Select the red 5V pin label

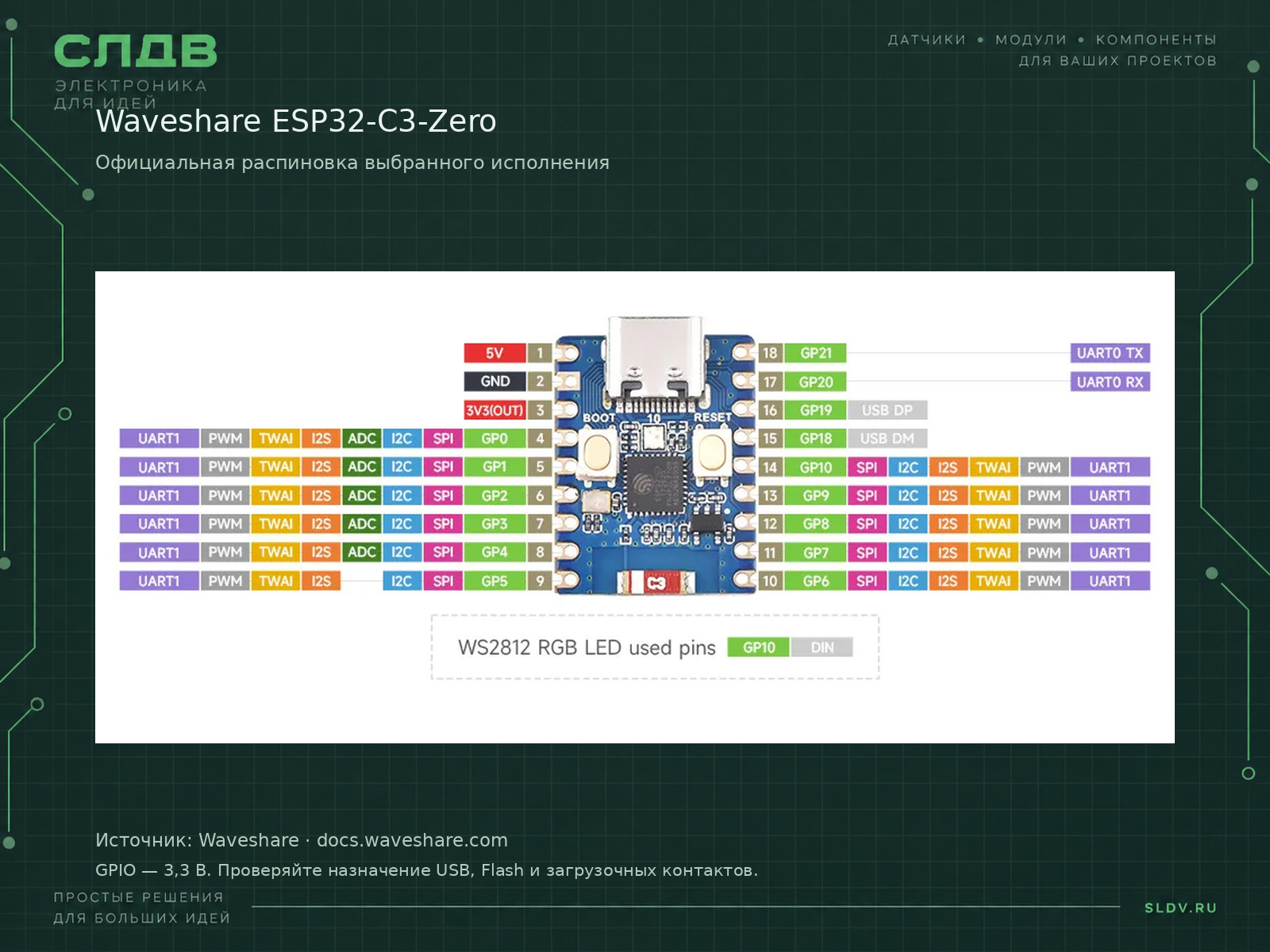coord(495,353)
